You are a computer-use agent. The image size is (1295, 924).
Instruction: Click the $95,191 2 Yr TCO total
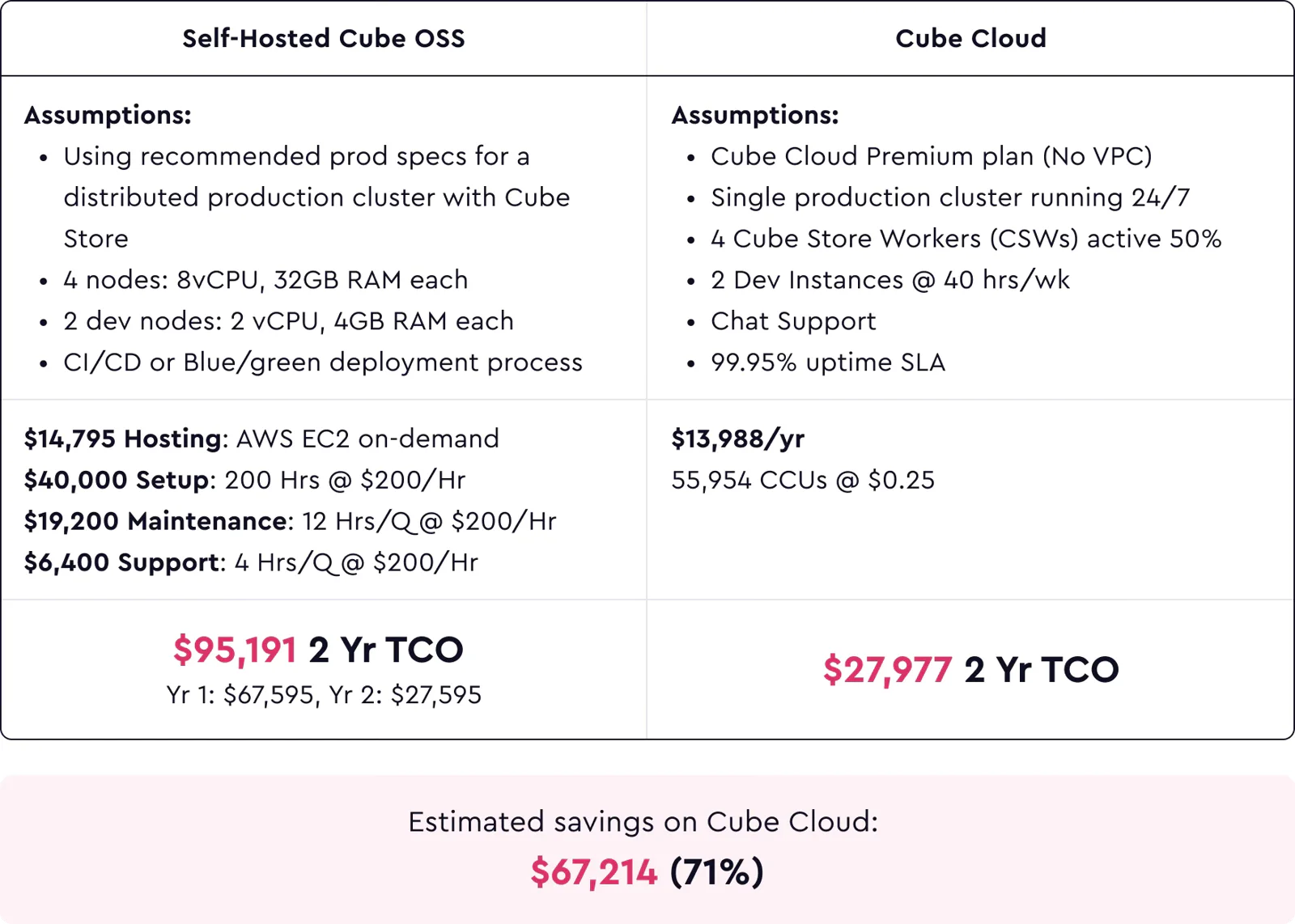318,650
